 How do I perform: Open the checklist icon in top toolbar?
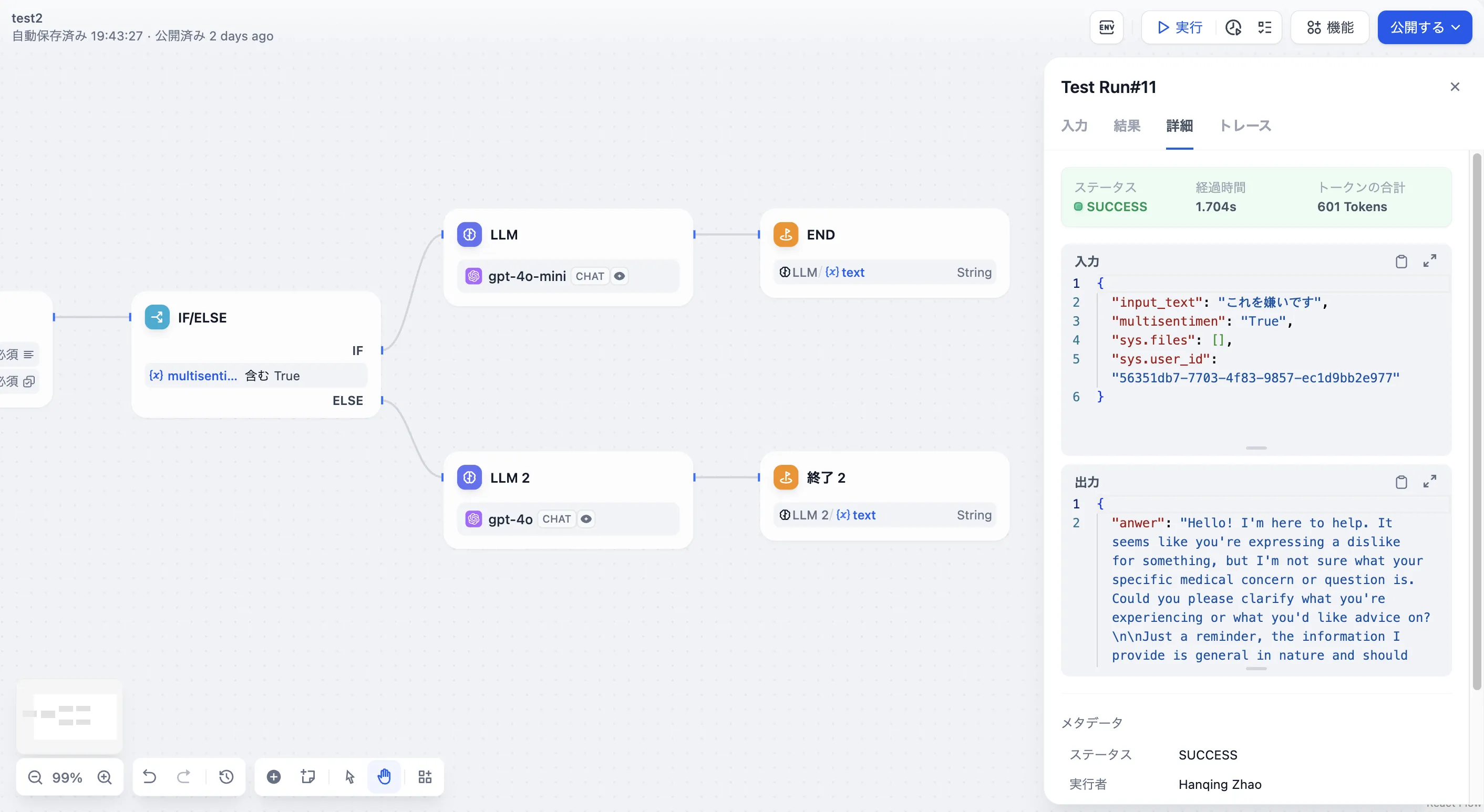1264,27
